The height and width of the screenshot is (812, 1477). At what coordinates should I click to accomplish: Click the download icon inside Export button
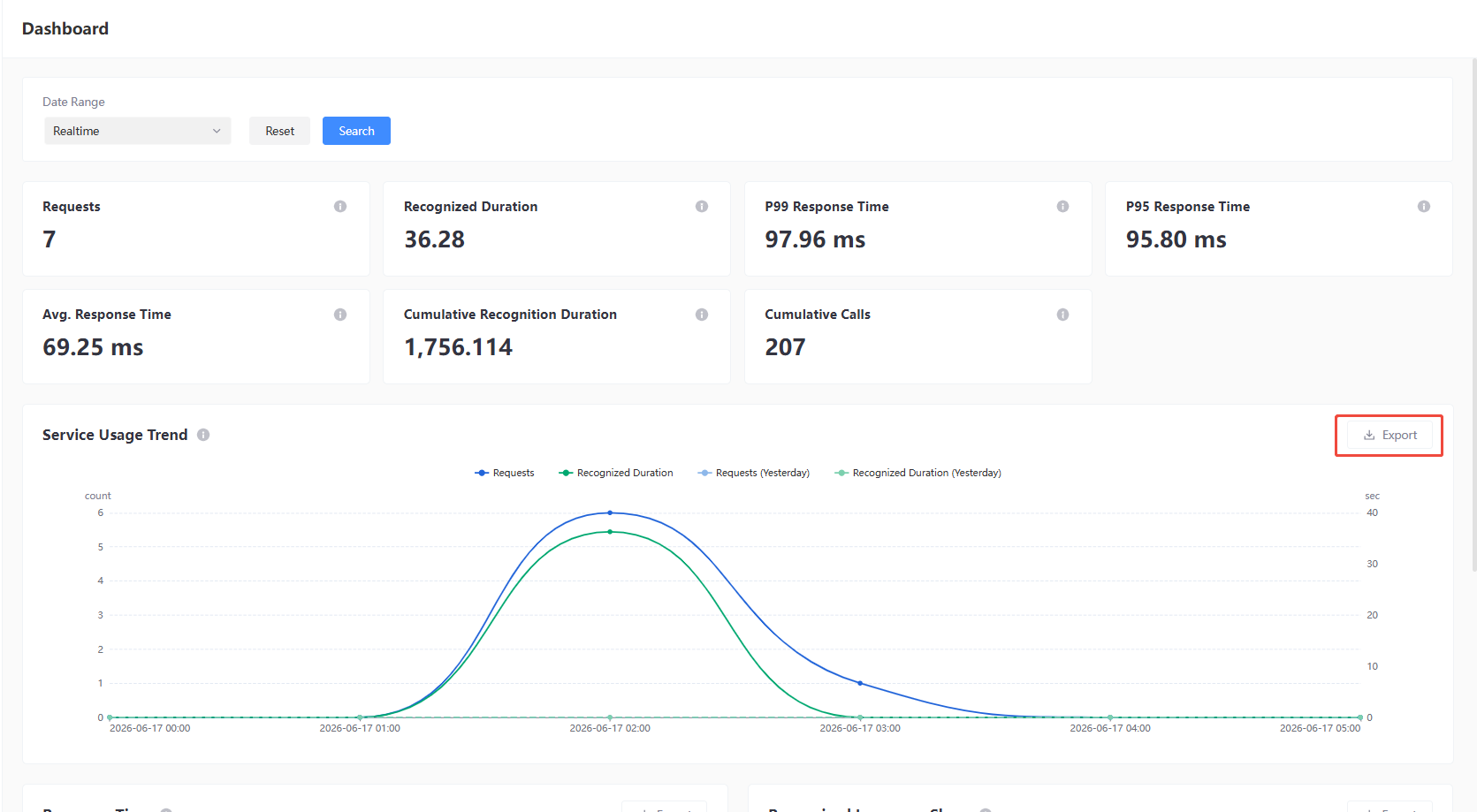click(x=1369, y=435)
